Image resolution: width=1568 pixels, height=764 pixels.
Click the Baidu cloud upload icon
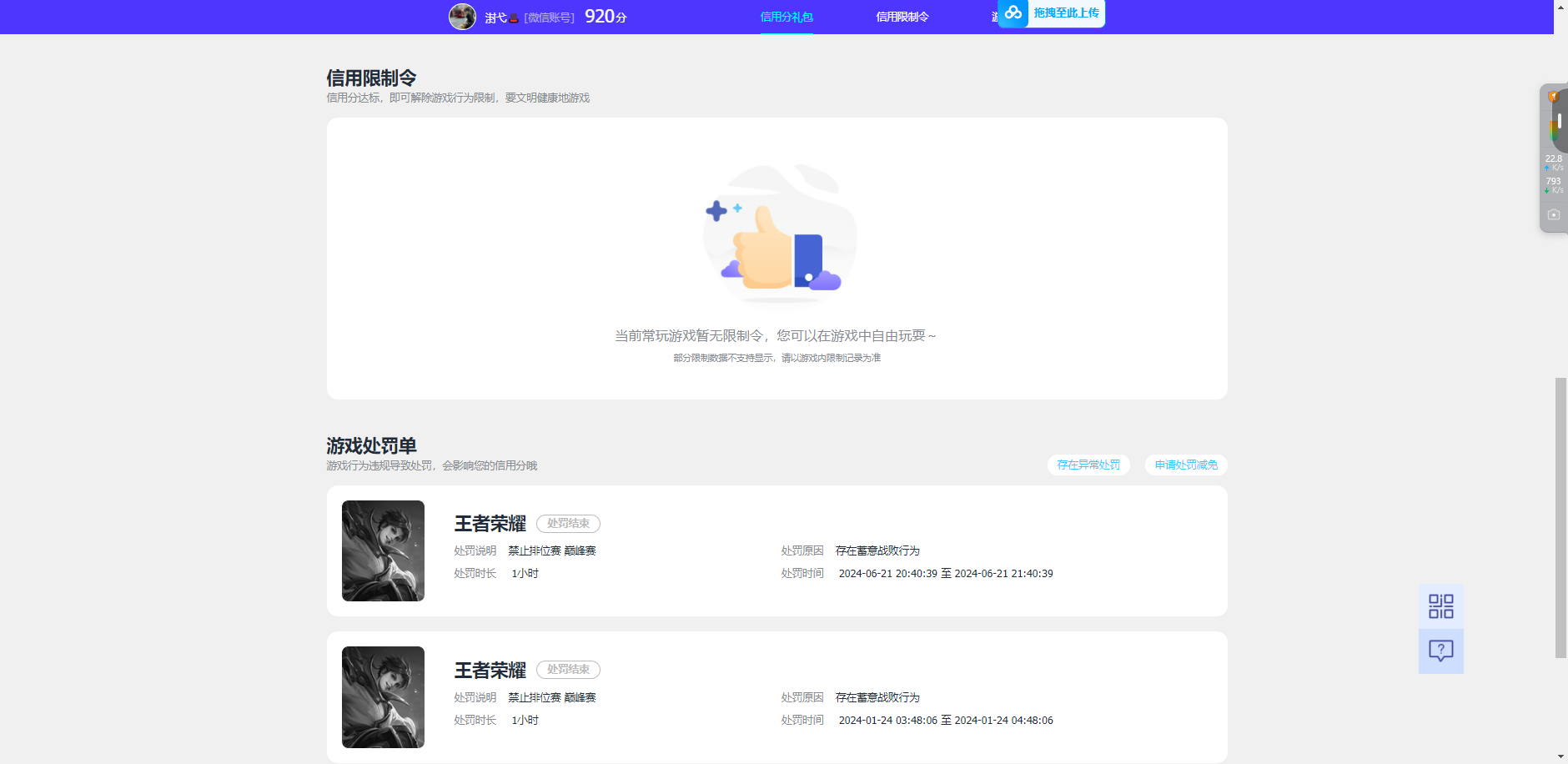(1013, 13)
